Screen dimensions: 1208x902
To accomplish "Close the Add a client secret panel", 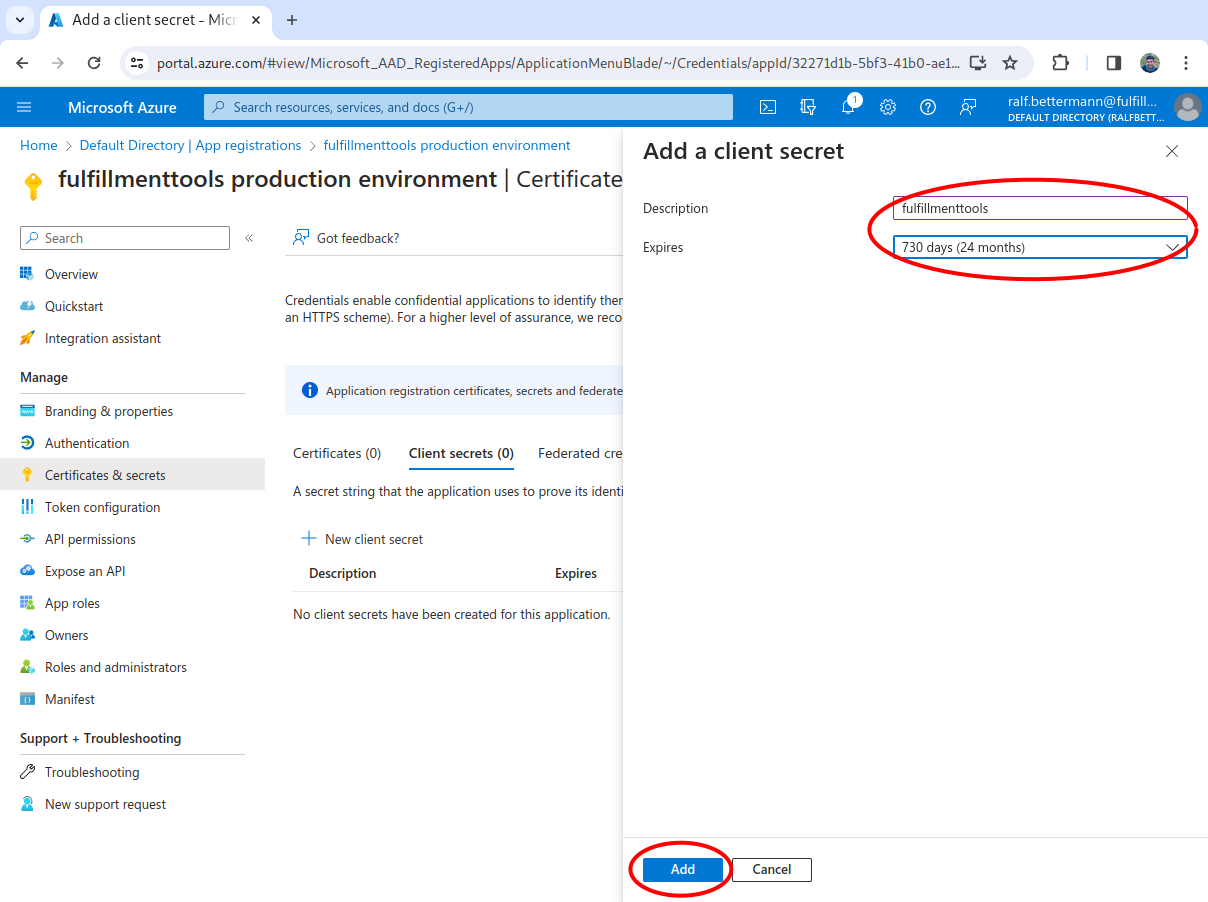I will tap(1172, 151).
